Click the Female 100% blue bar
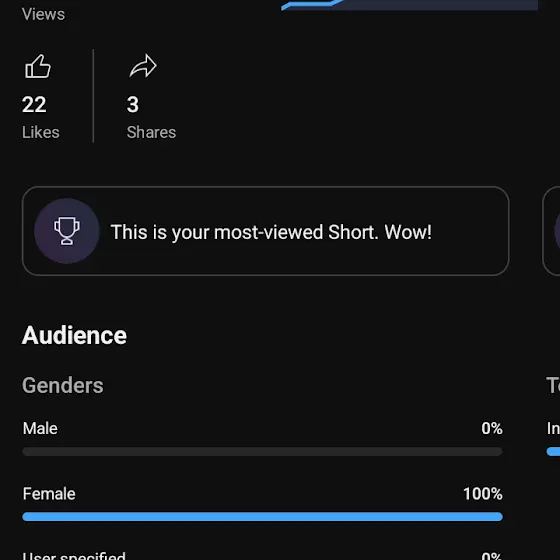The image size is (560, 560). (x=262, y=517)
